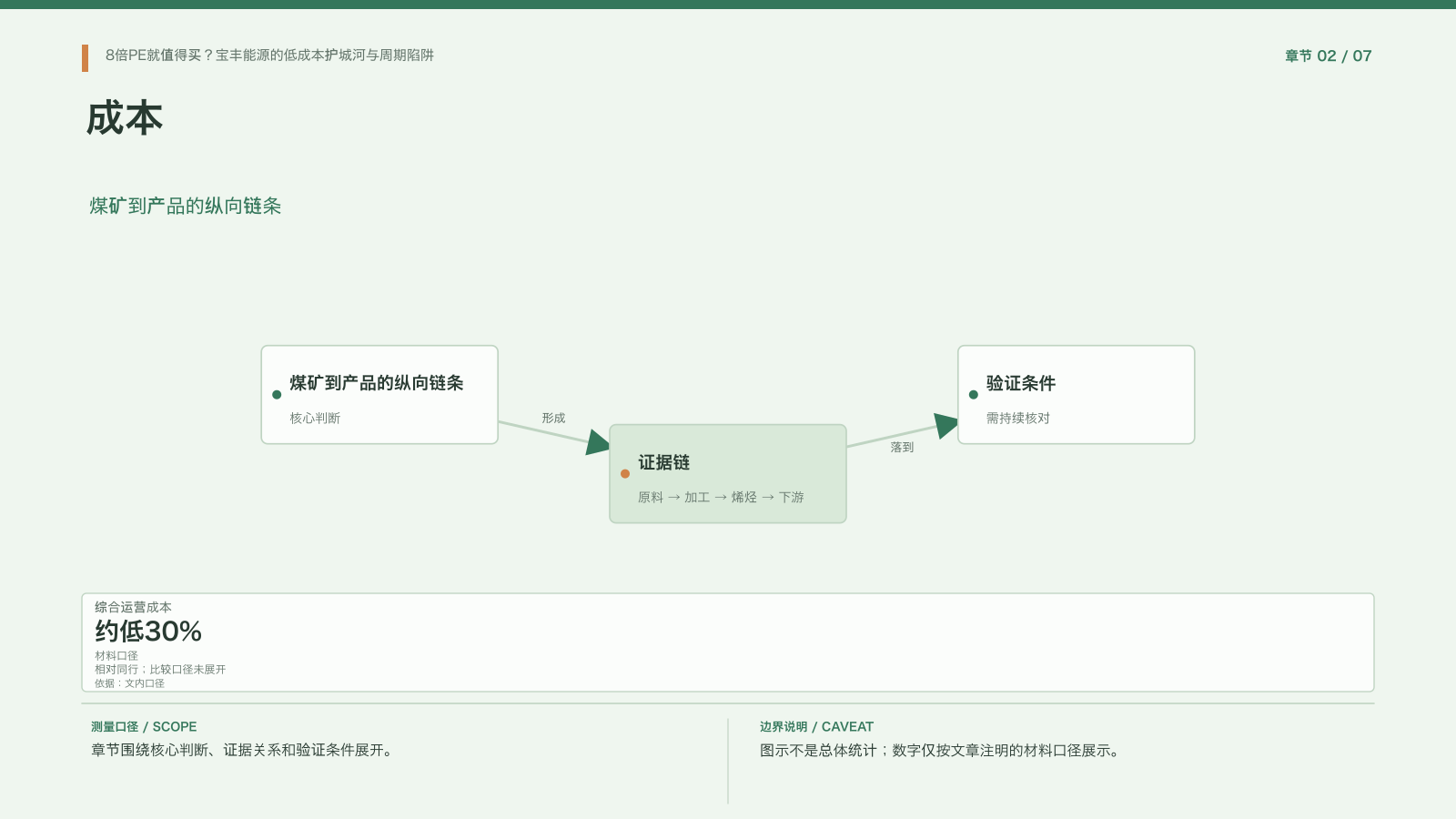Click the 综合运营成本 metric label
The height and width of the screenshot is (819, 1456).
[x=133, y=607]
